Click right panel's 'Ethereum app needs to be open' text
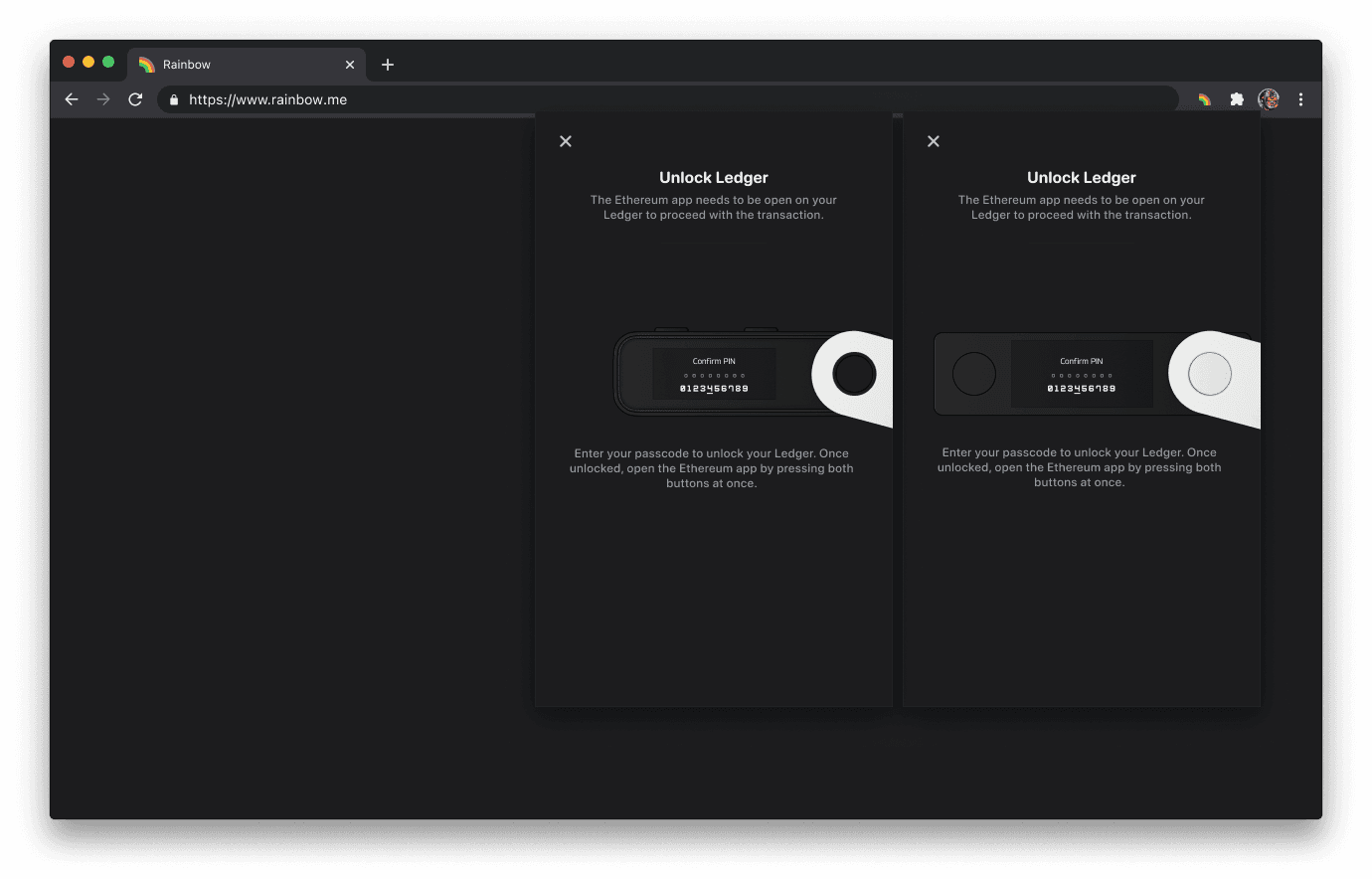Image resolution: width=1372 pixels, height=879 pixels. (x=1082, y=208)
